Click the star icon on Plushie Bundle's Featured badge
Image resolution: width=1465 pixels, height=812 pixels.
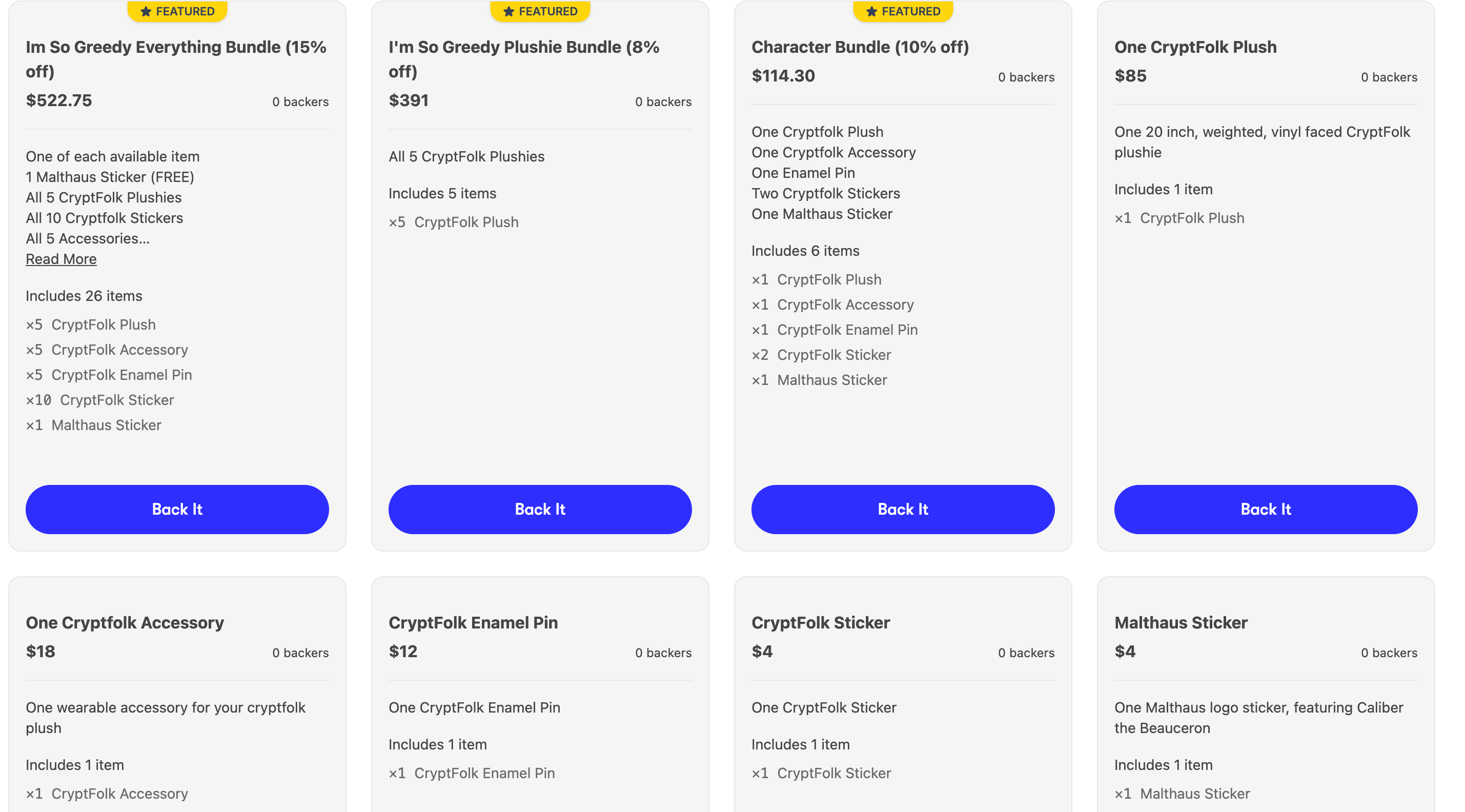click(509, 11)
